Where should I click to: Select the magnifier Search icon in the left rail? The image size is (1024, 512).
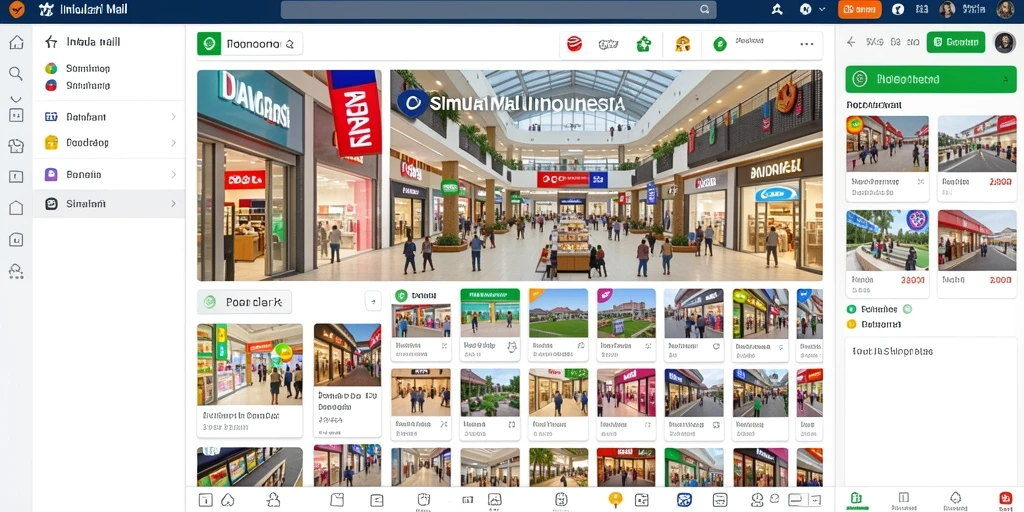16,73
